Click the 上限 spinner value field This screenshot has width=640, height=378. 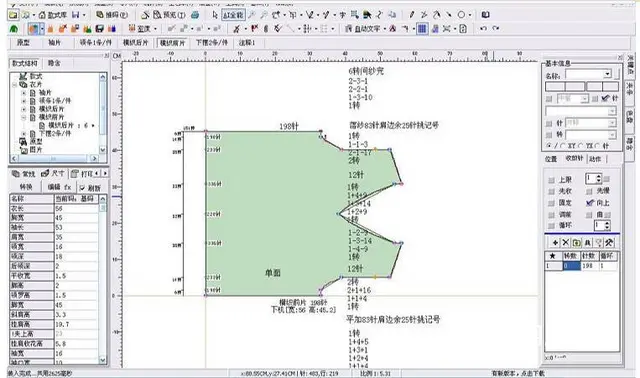pyautogui.click(x=590, y=179)
